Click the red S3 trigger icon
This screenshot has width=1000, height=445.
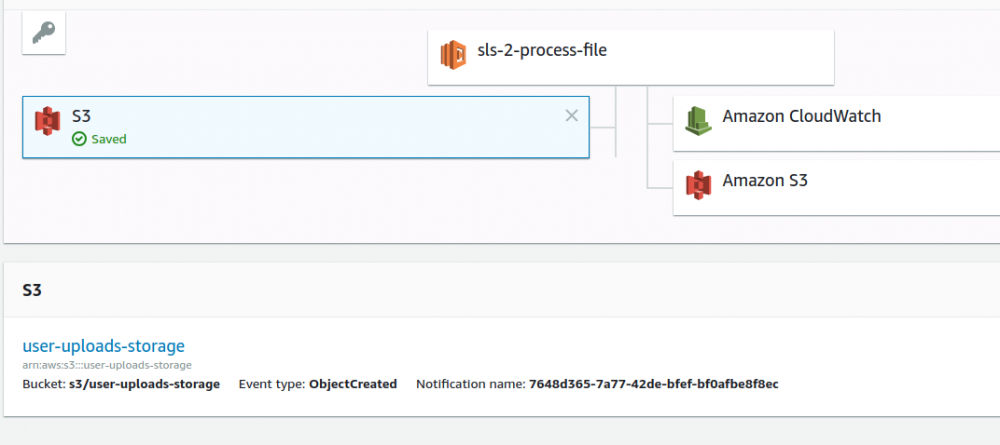point(47,122)
